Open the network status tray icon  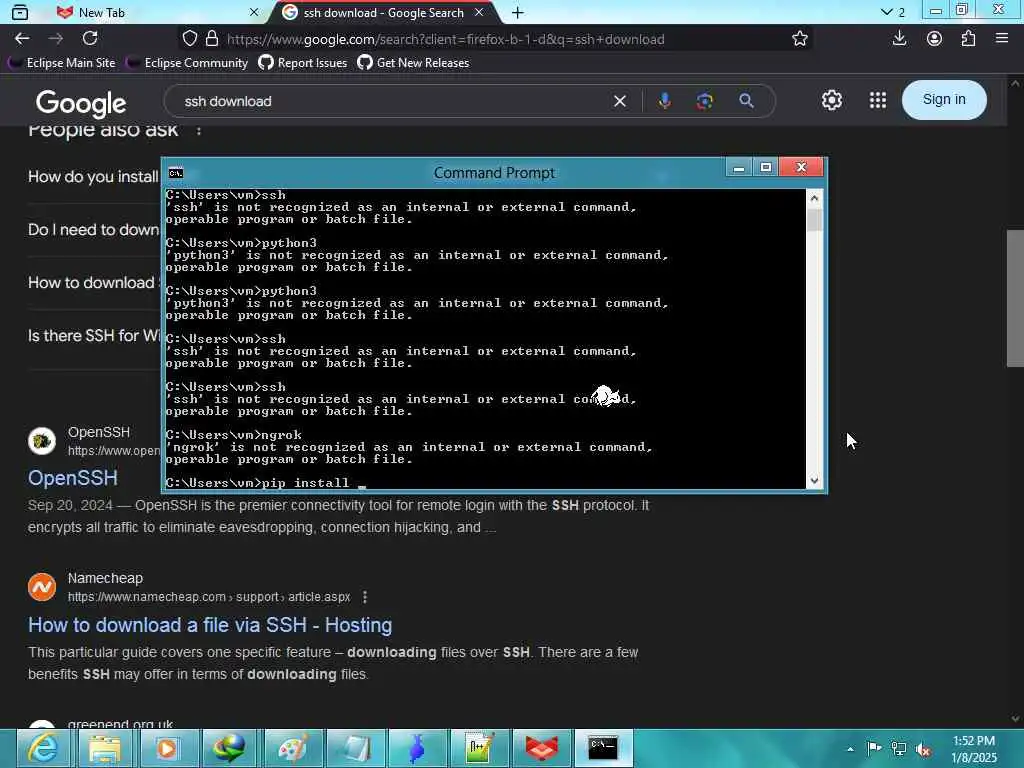(899, 749)
